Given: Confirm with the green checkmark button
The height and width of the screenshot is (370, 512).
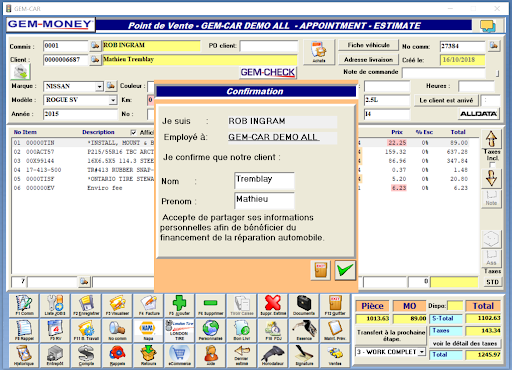Looking at the screenshot, I should [345, 270].
